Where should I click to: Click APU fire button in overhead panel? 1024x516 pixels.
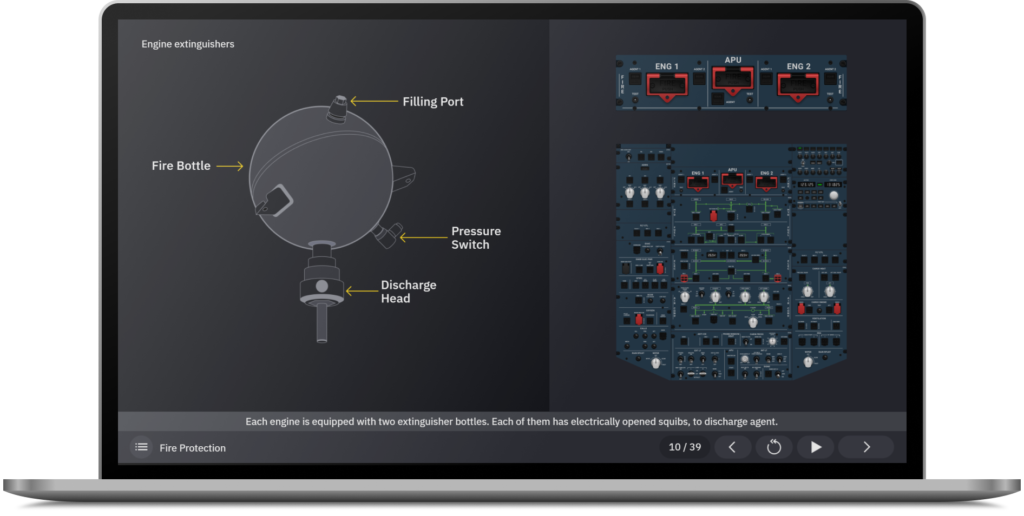pyautogui.click(x=732, y=180)
